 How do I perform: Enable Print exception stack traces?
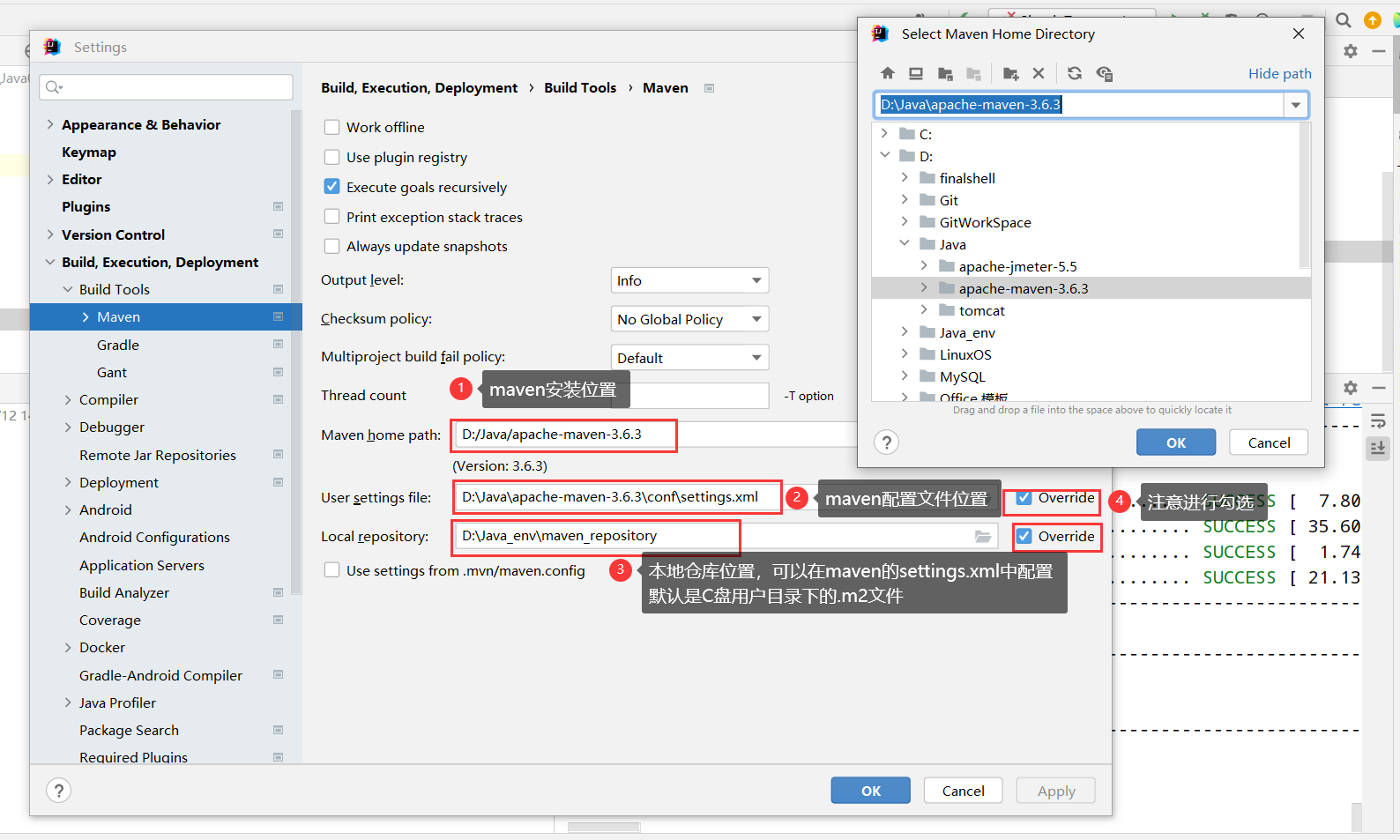(331, 217)
